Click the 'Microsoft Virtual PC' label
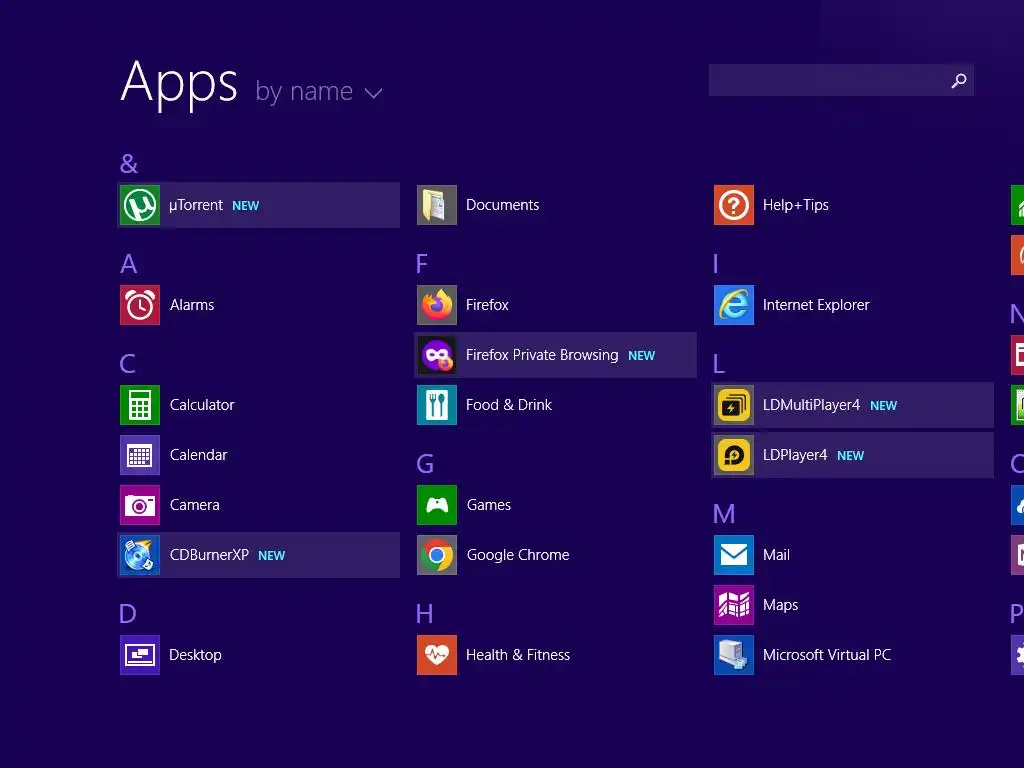 click(827, 655)
